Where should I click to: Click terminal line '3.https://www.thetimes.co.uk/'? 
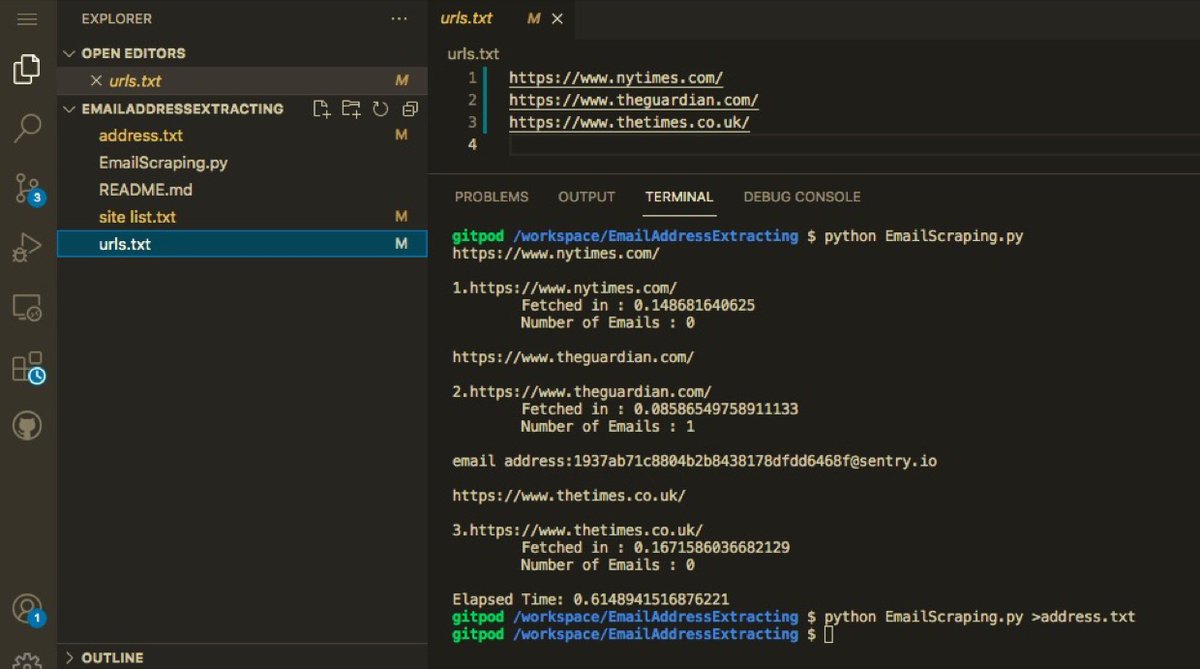pos(577,530)
